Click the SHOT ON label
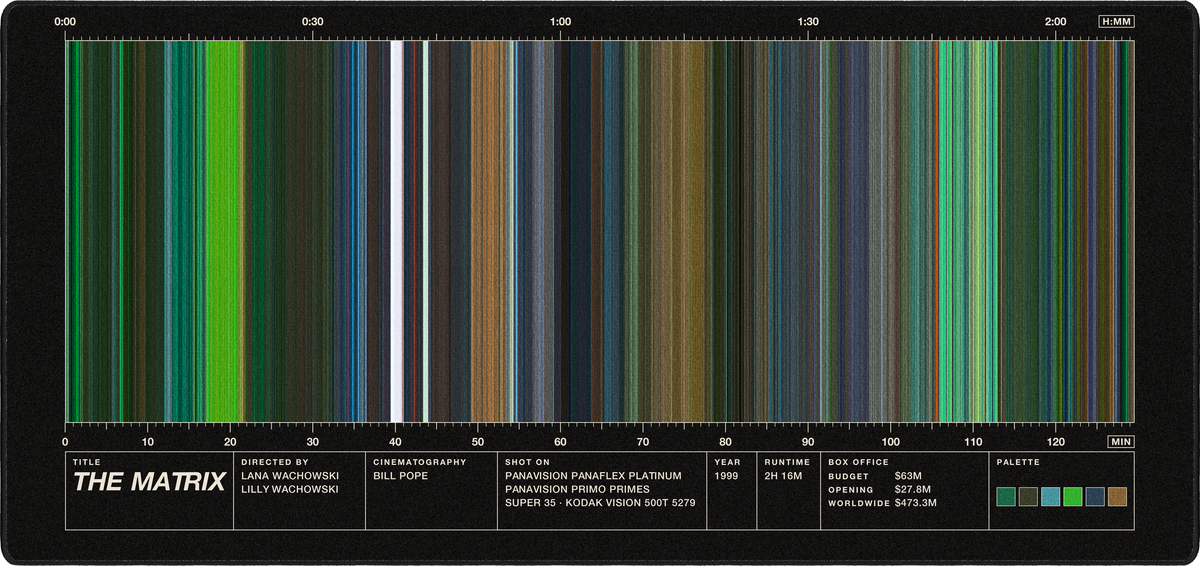This screenshot has height=566, width=1200. click(x=527, y=462)
